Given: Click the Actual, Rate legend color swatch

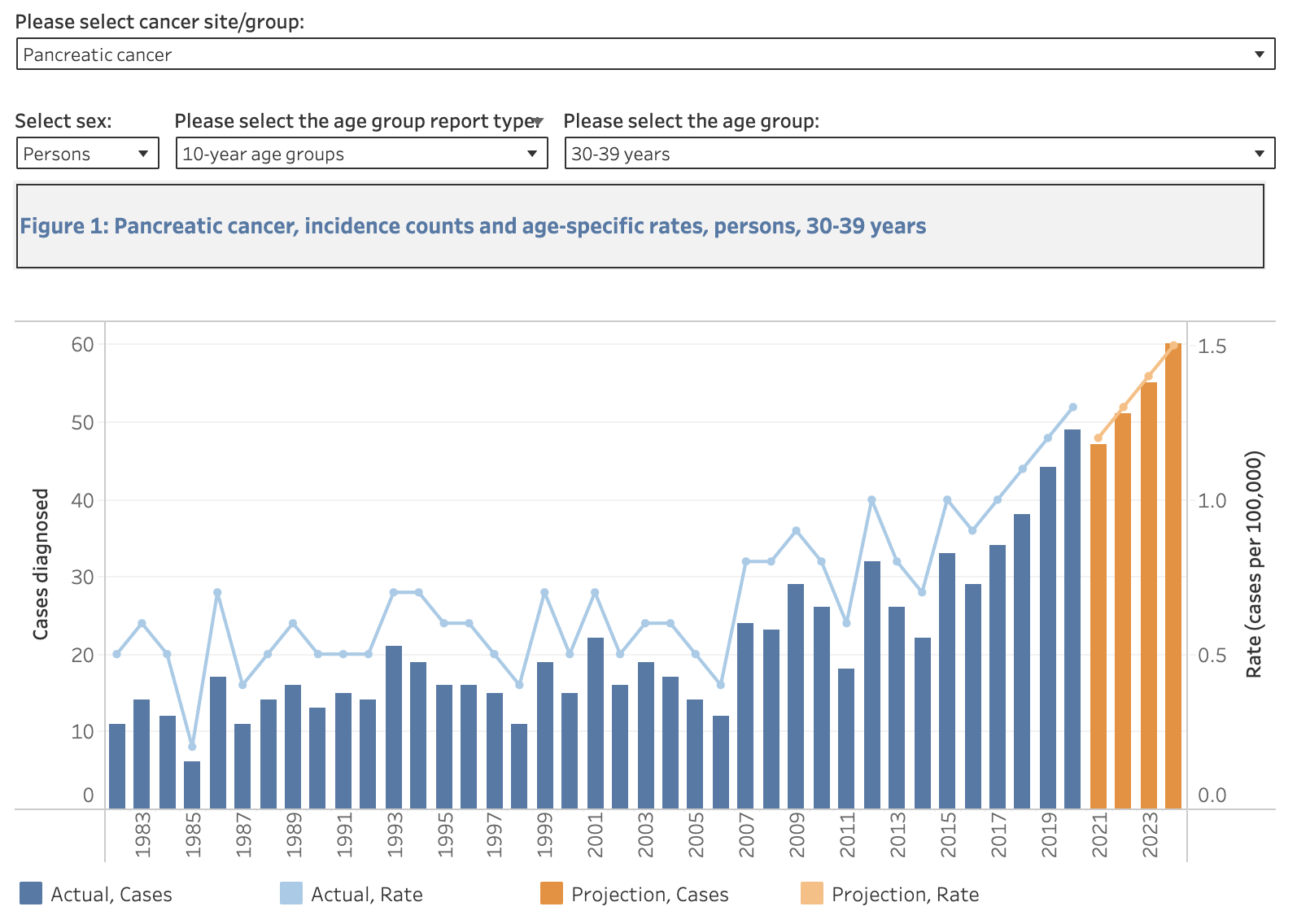Looking at the screenshot, I should click(291, 894).
